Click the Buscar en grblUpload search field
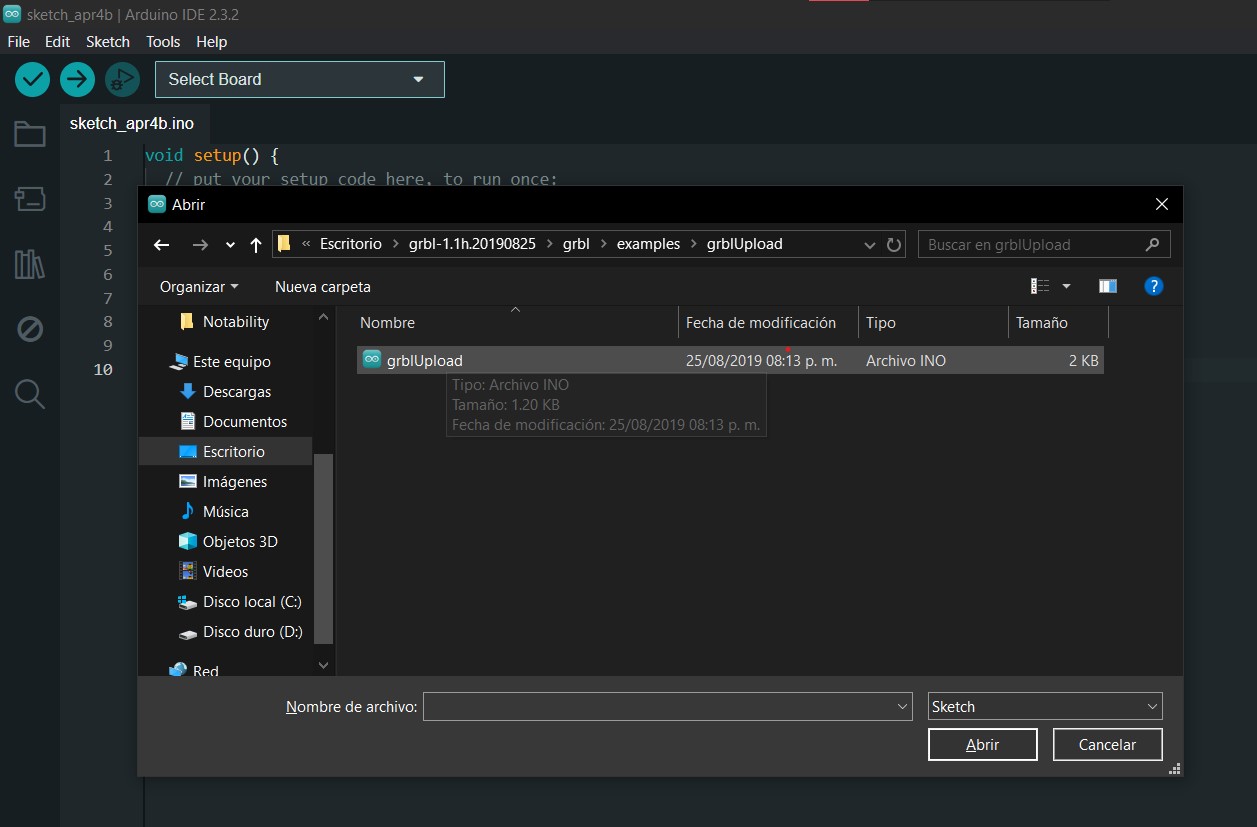The width and height of the screenshot is (1257, 827). pyautogui.click(x=1044, y=244)
